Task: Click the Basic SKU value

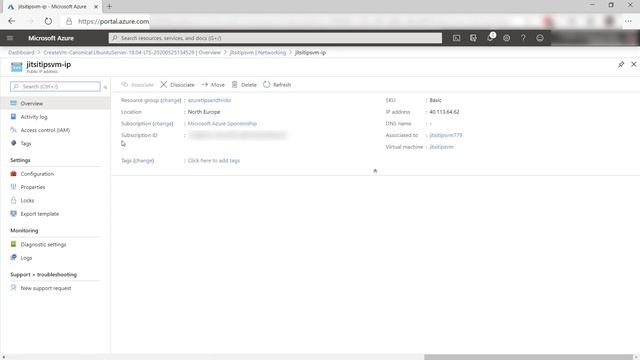Action: [x=436, y=100]
